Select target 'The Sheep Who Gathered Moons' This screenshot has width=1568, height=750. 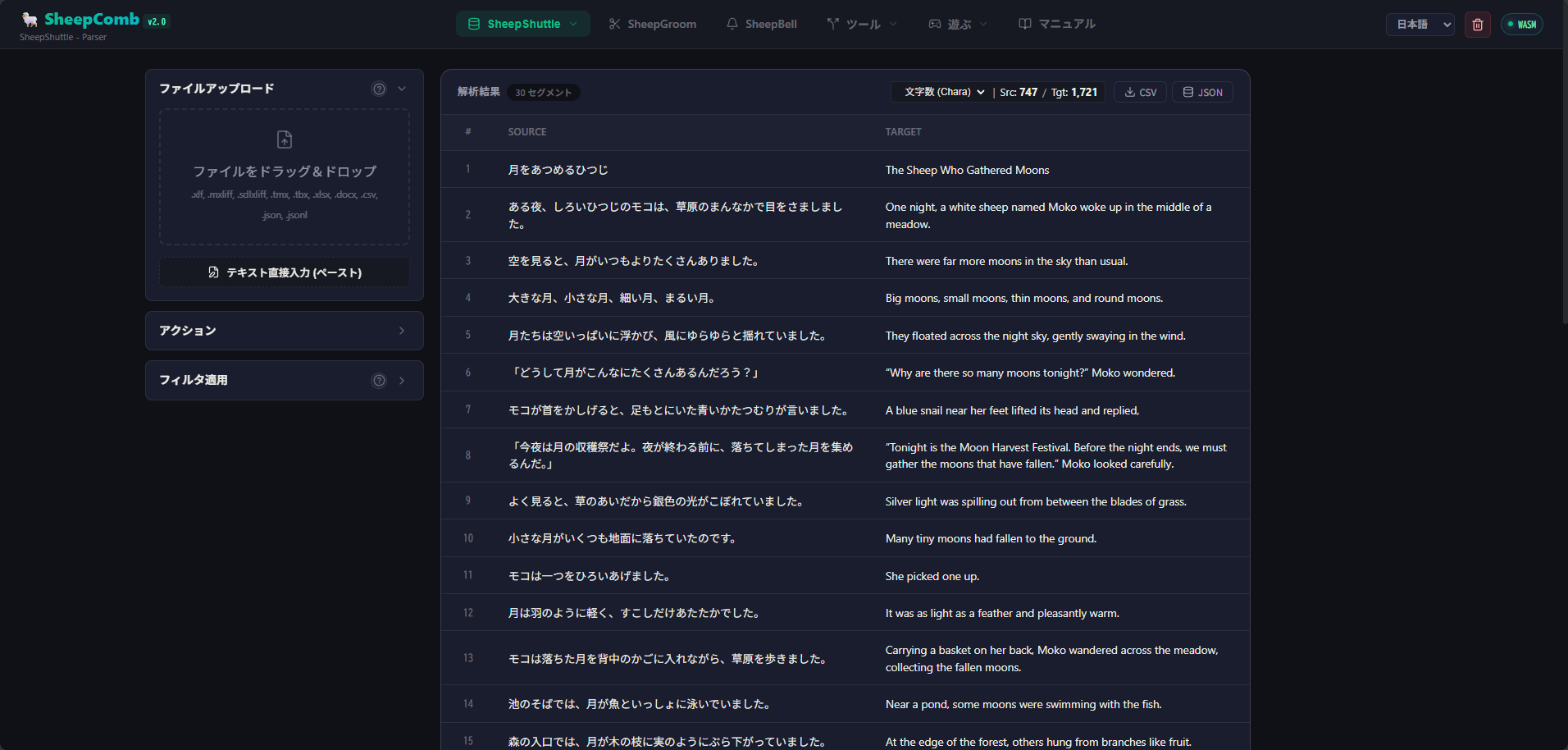pos(967,170)
